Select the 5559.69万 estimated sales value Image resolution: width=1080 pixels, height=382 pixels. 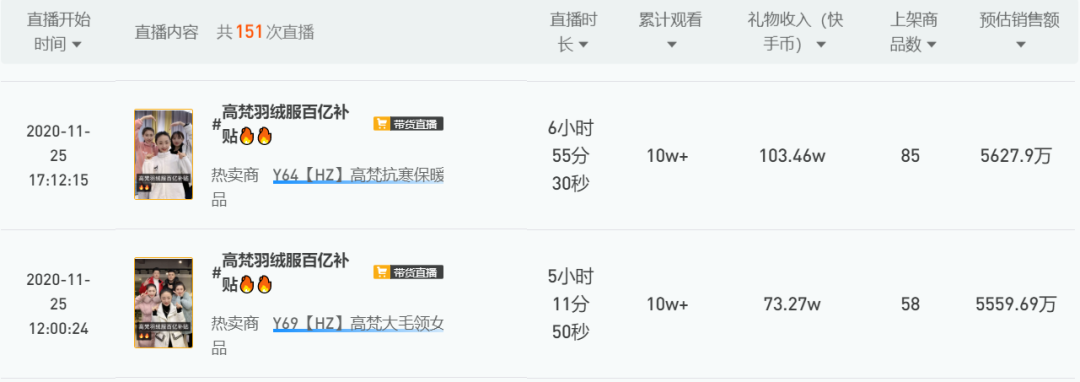(1016, 304)
